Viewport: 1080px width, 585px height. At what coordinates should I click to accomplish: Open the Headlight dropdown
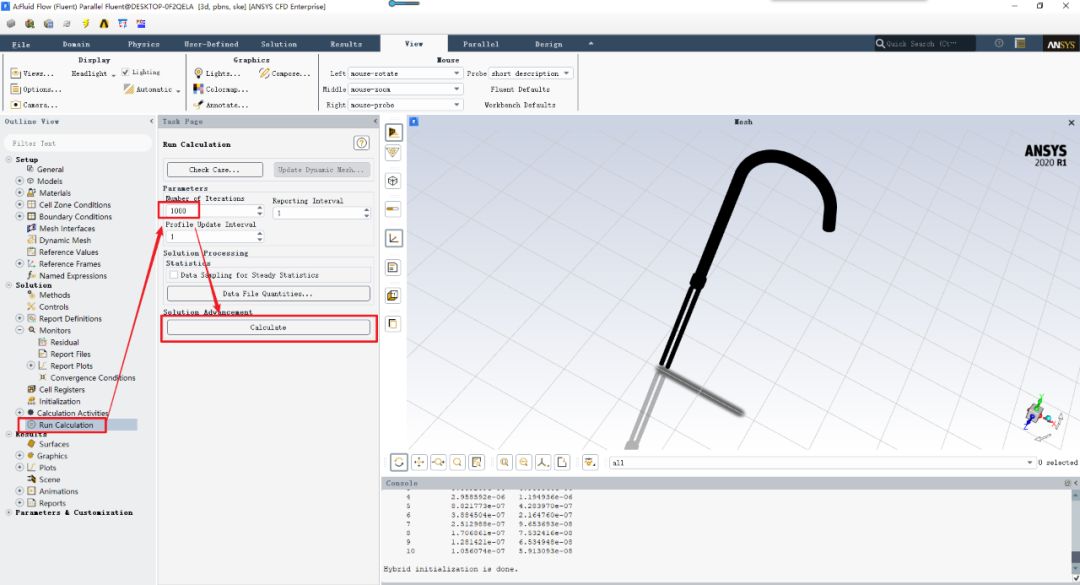93,73
